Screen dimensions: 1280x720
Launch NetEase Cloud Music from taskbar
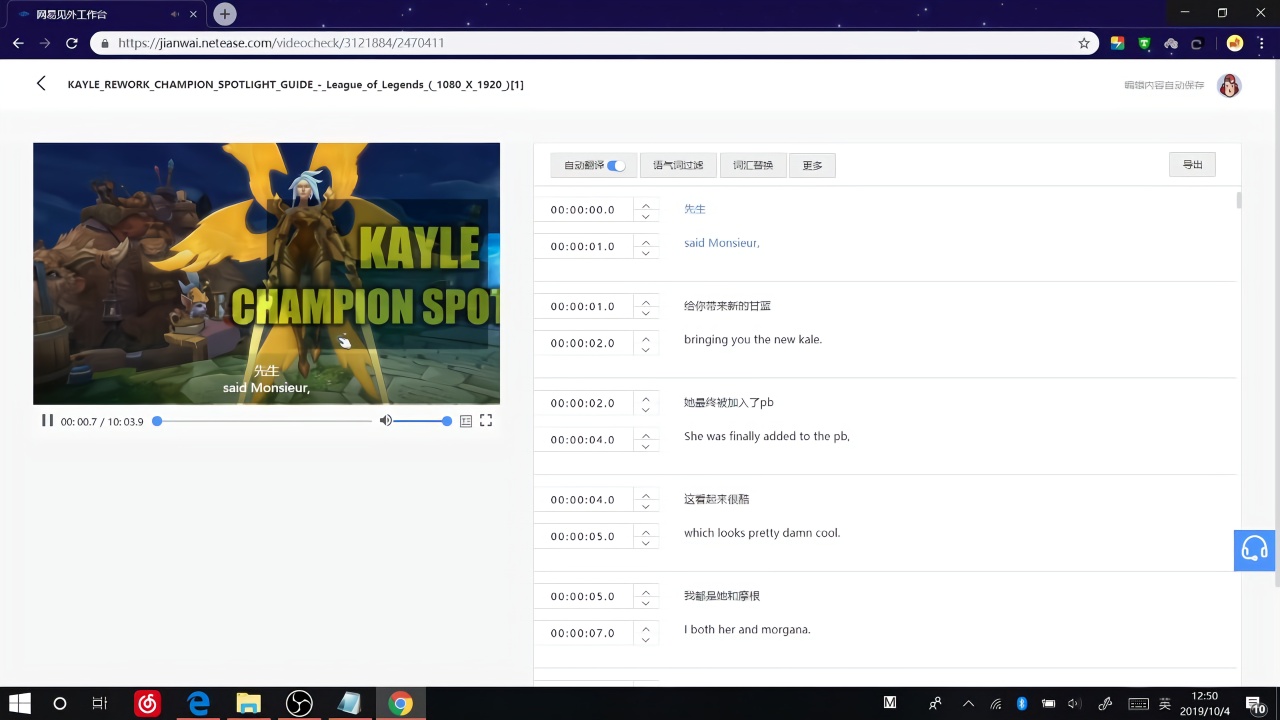(x=148, y=704)
